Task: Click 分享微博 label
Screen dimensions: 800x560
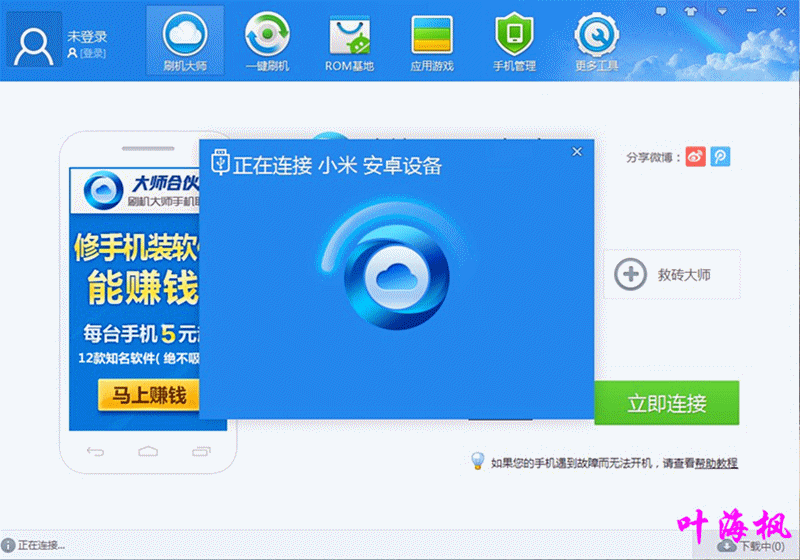Action: 653,158
